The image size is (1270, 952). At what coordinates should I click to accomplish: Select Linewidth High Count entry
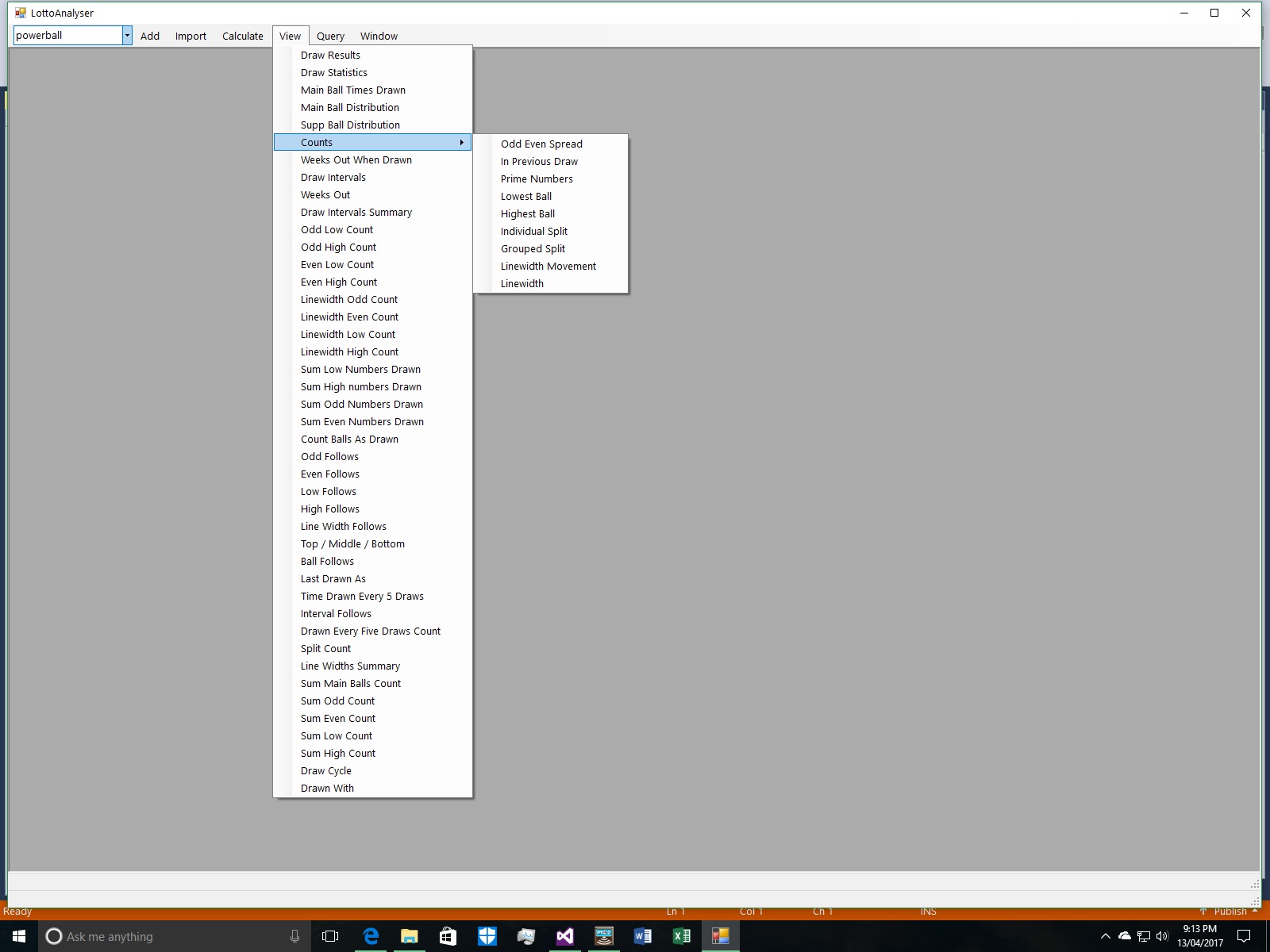[x=372, y=351]
